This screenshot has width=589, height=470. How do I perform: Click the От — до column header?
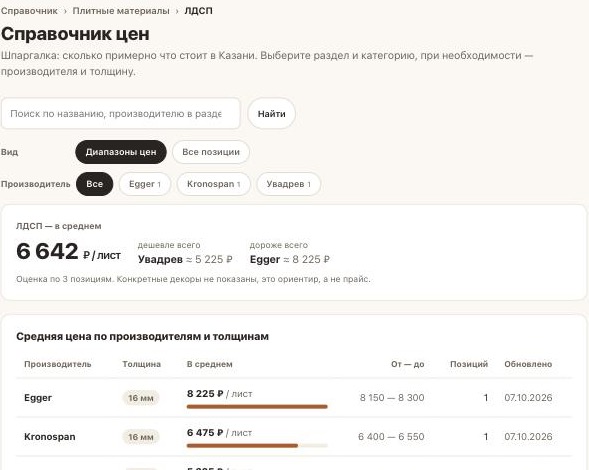tap(408, 364)
